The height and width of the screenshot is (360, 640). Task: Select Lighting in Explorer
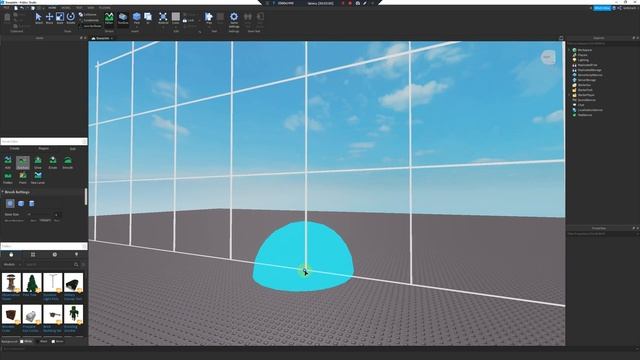[583, 60]
